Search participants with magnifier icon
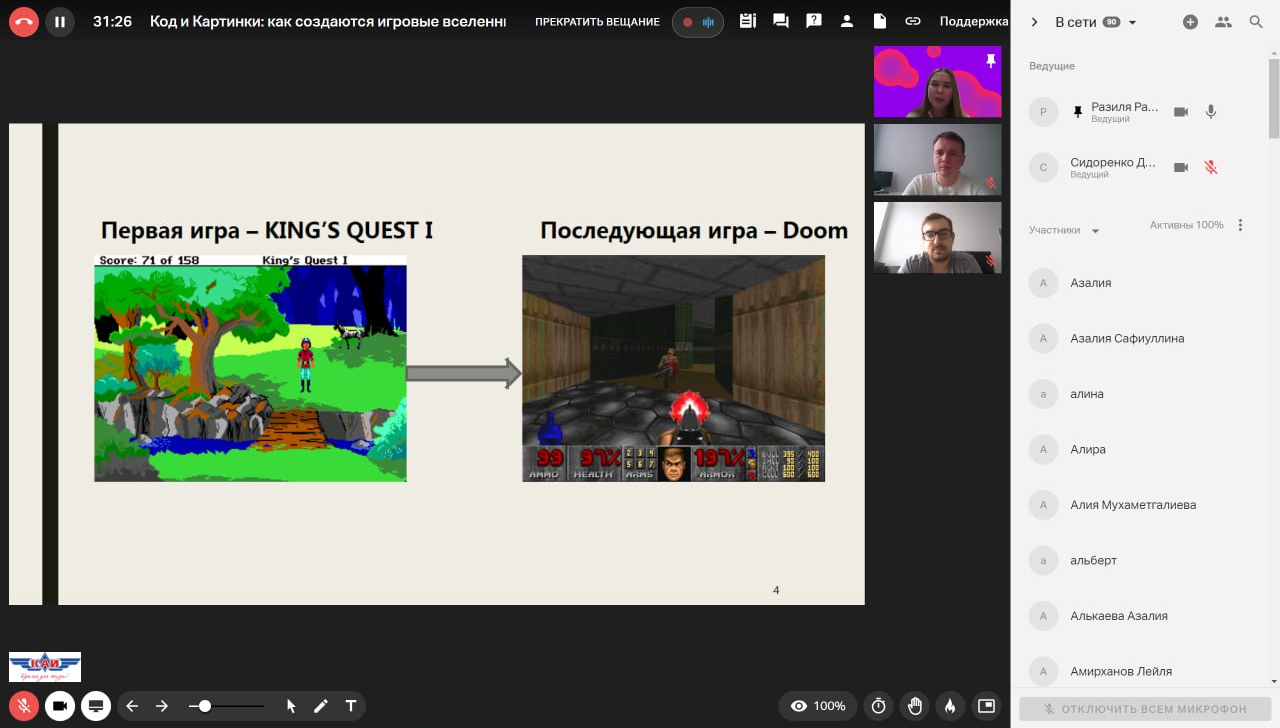The width and height of the screenshot is (1280, 728). click(x=1256, y=22)
